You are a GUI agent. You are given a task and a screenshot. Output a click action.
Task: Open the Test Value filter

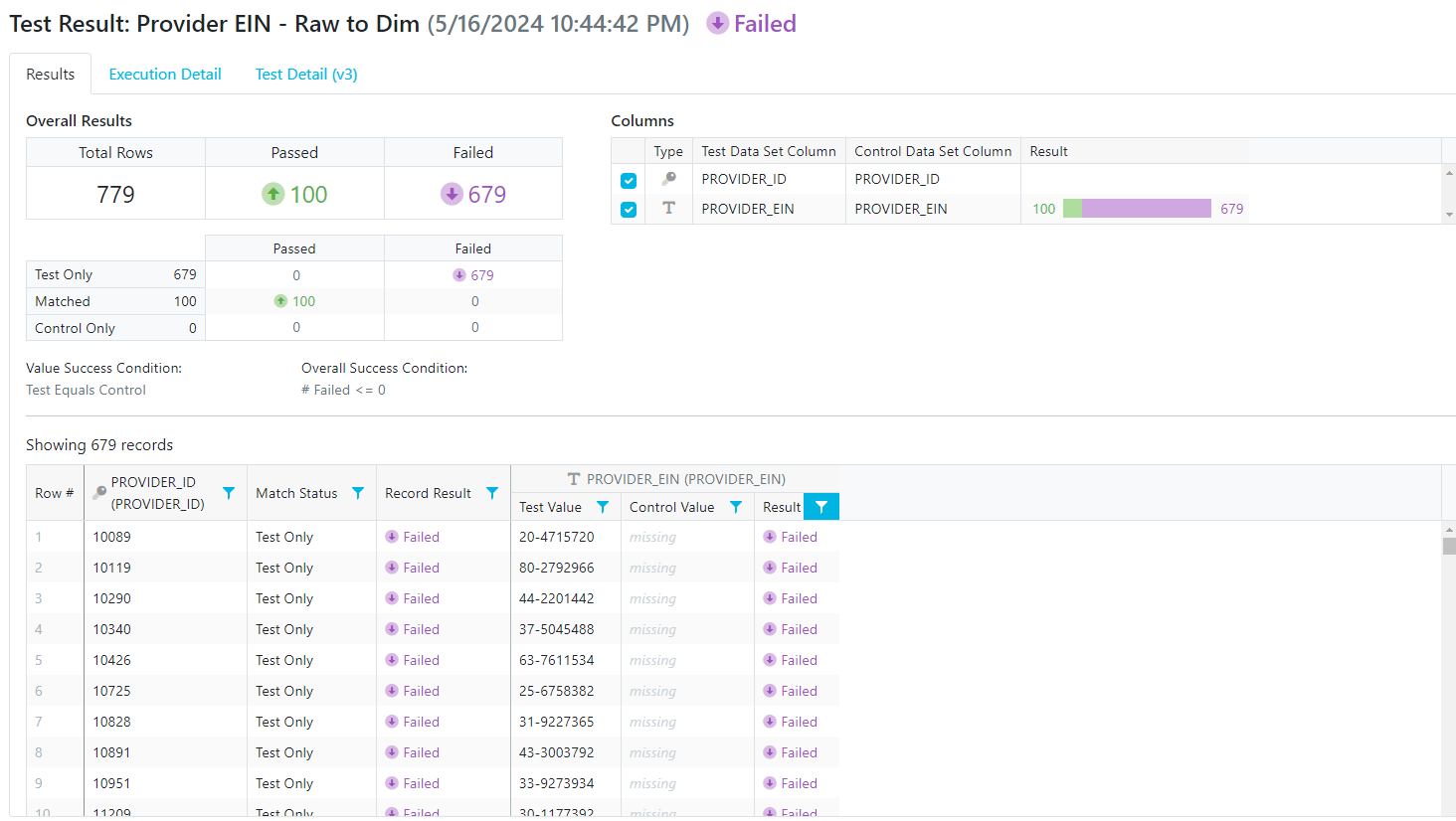coord(603,507)
